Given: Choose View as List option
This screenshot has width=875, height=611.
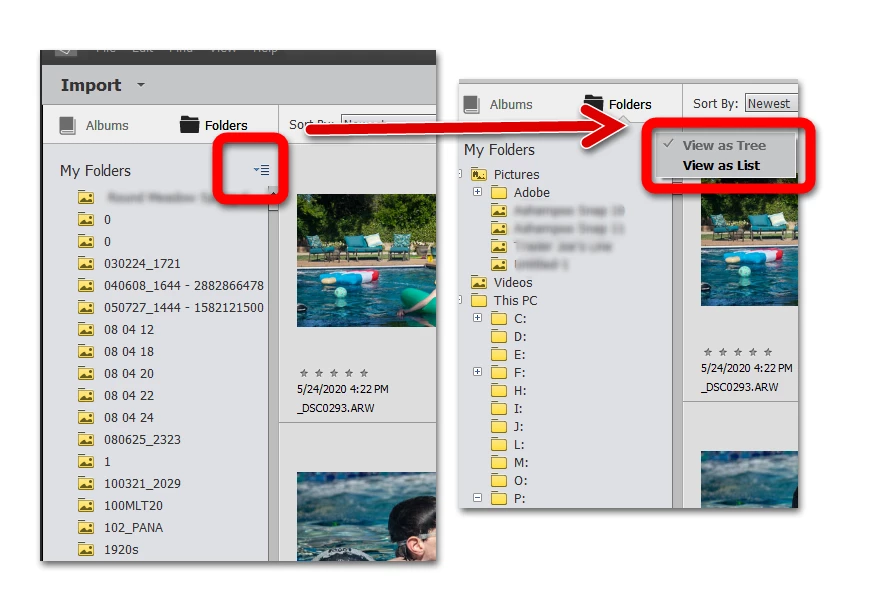Looking at the screenshot, I should point(724,166).
